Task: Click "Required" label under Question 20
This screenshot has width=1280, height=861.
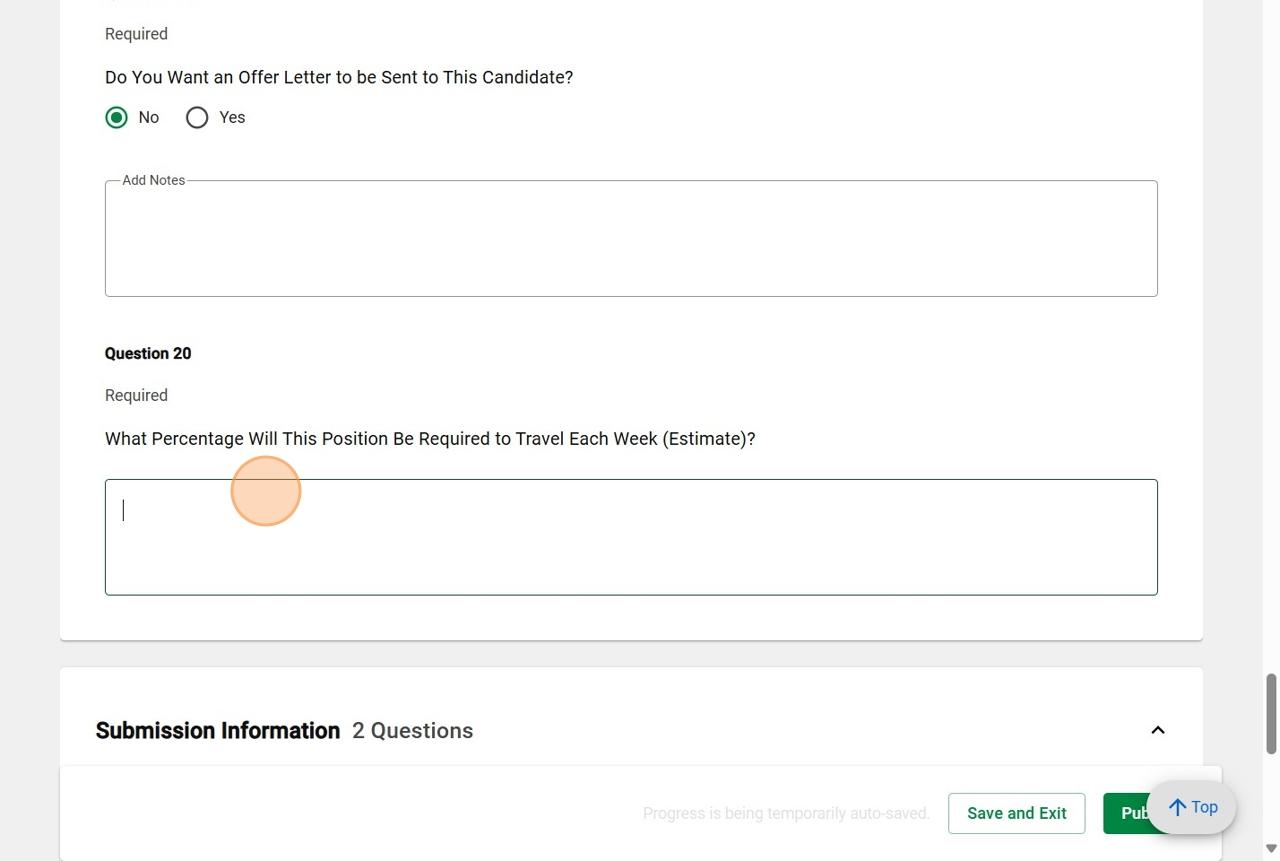Action: [x=136, y=396]
